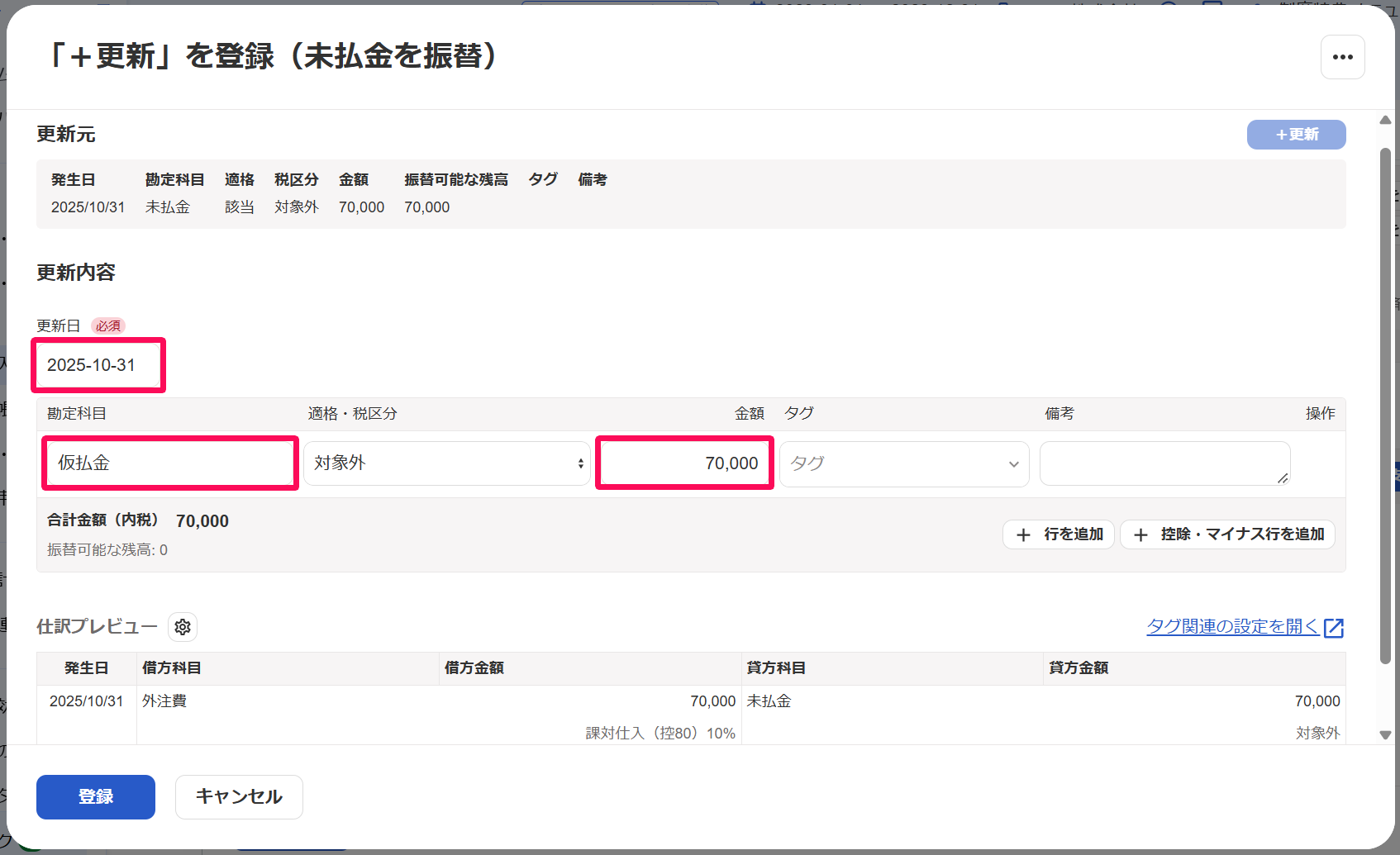Click 該当 in the 更新元 row
Image resolution: width=1400 pixels, height=855 pixels.
pos(240,207)
